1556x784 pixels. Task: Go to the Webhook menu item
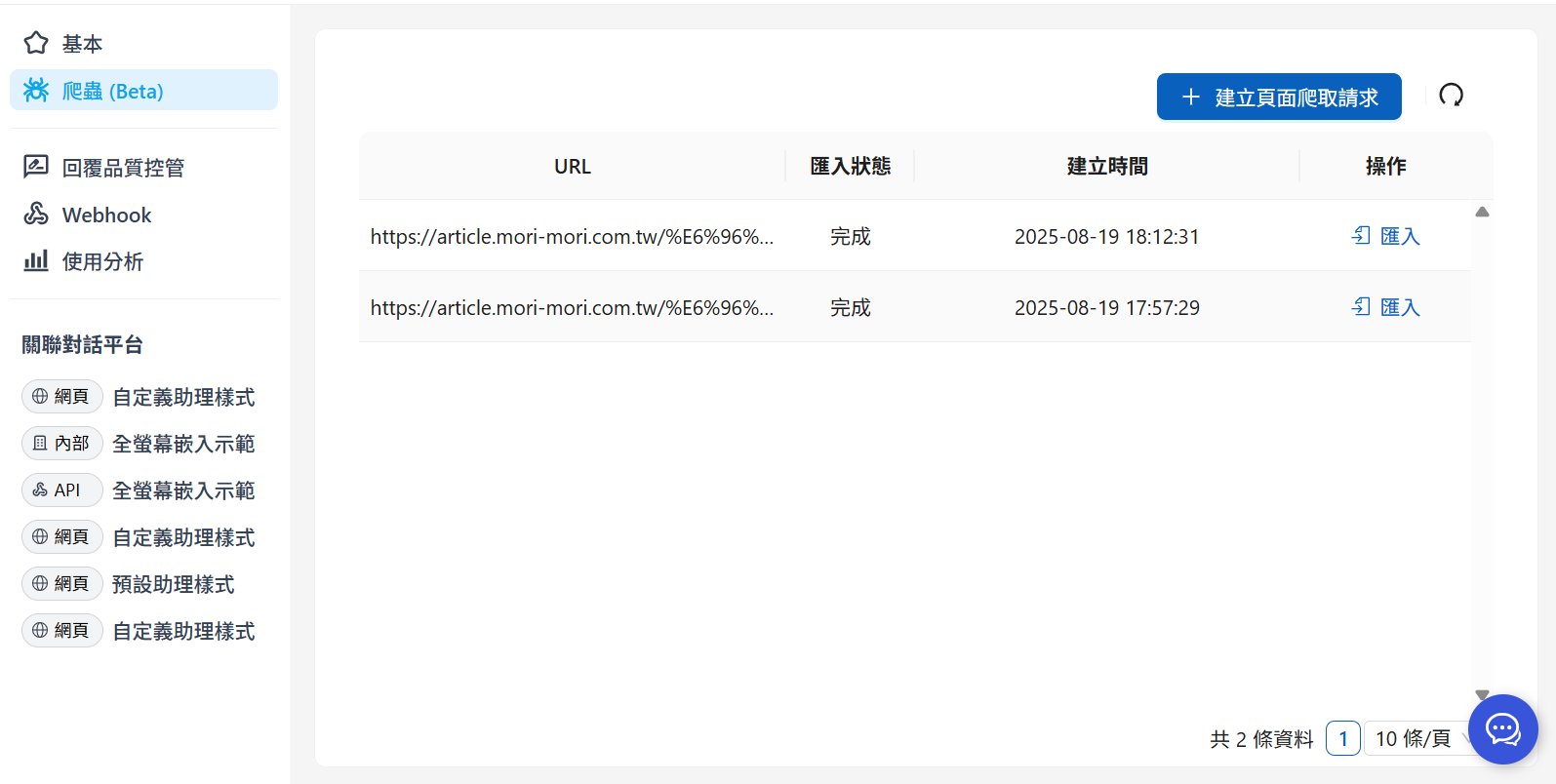tap(106, 215)
